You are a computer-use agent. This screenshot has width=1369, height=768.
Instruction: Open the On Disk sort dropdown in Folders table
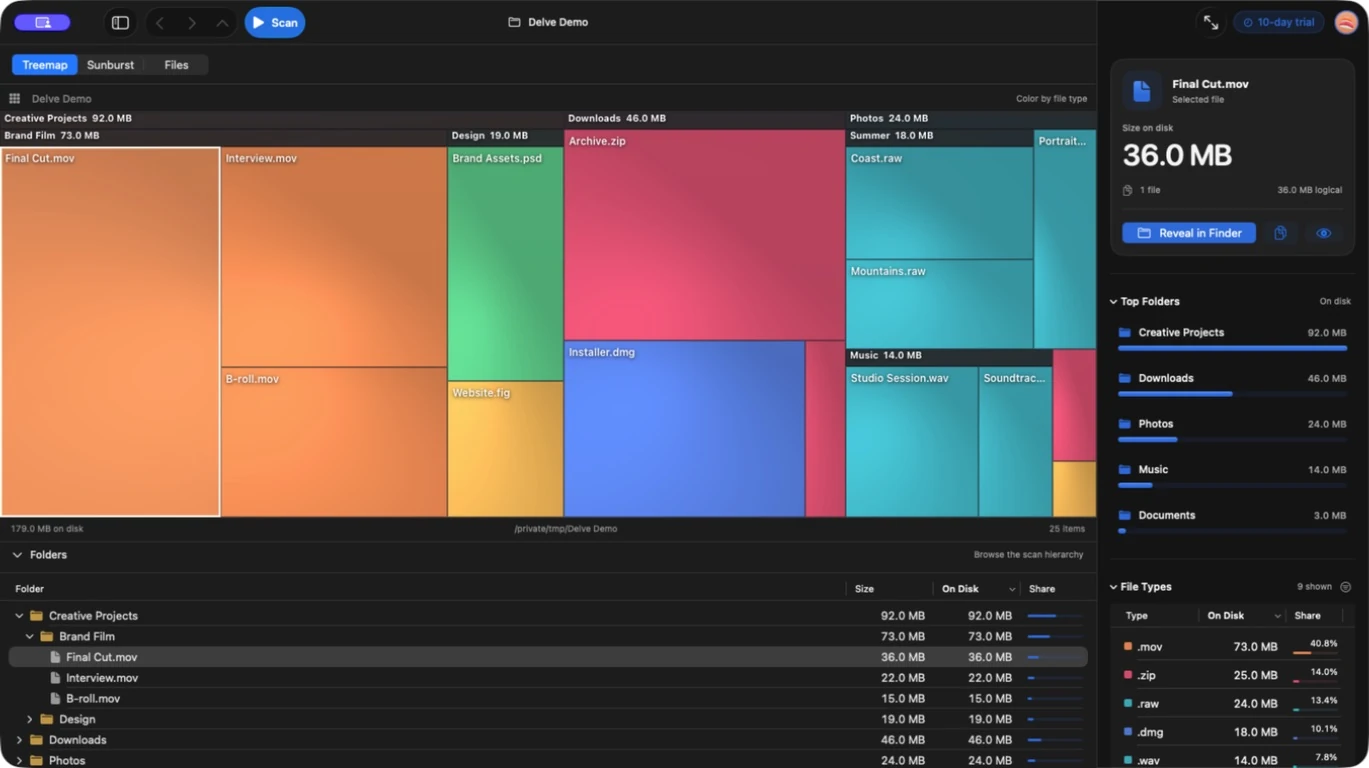tap(1012, 589)
